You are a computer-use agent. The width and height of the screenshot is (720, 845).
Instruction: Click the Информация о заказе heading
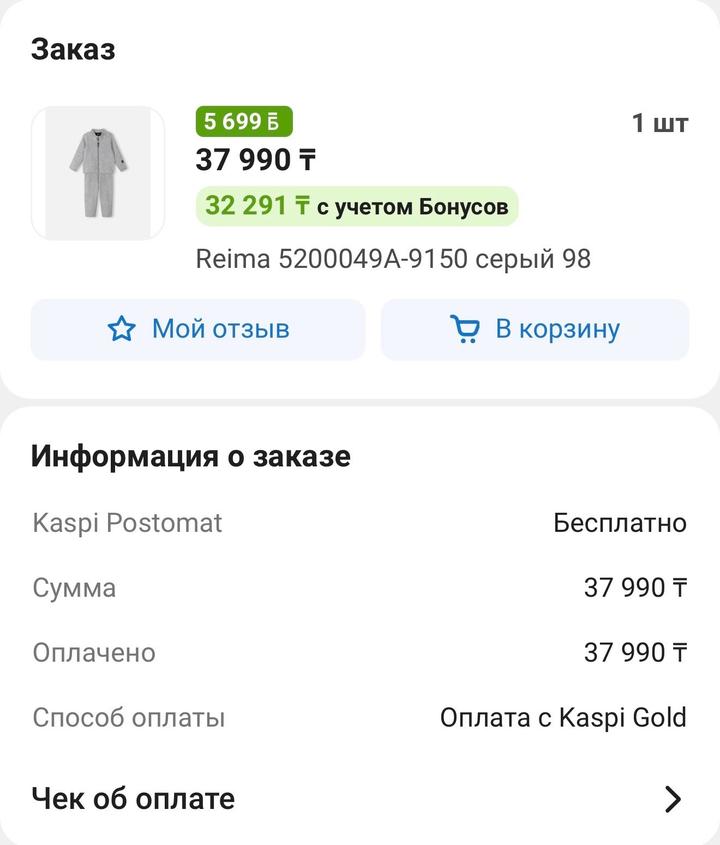click(190, 456)
